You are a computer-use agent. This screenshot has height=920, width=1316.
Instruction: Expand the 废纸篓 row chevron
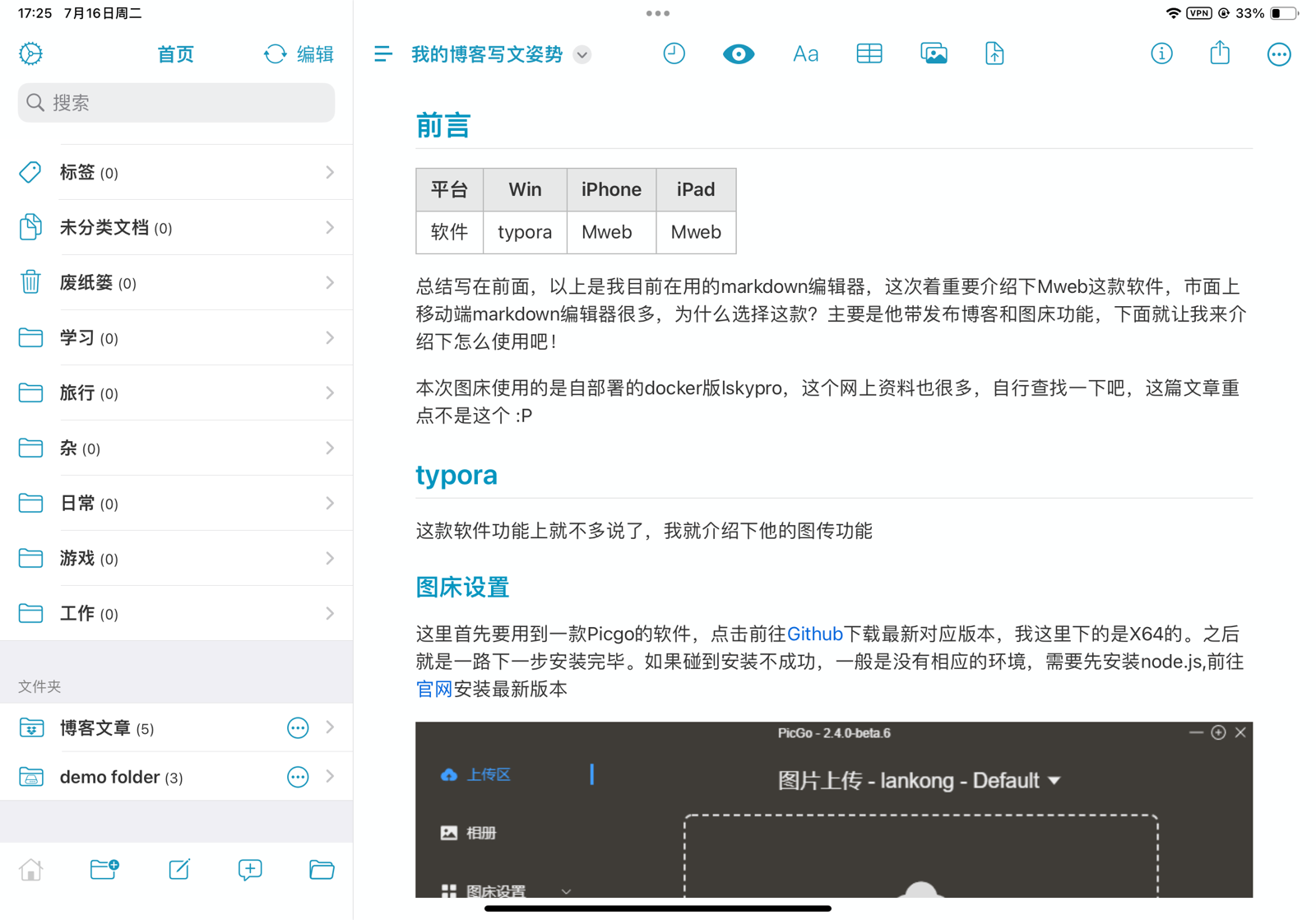(330, 282)
